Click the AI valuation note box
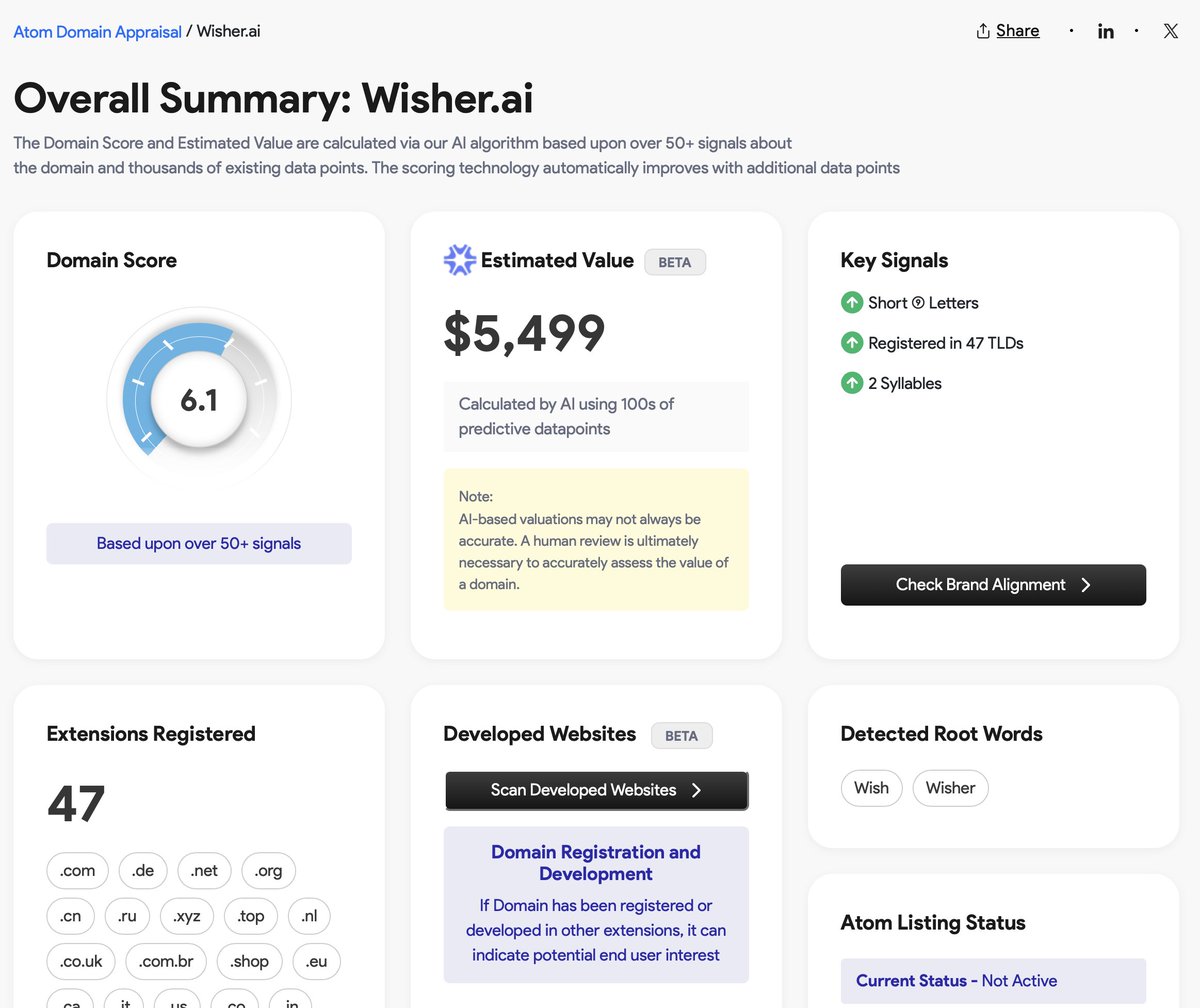Screen dimensions: 1200x1008 point(596,540)
